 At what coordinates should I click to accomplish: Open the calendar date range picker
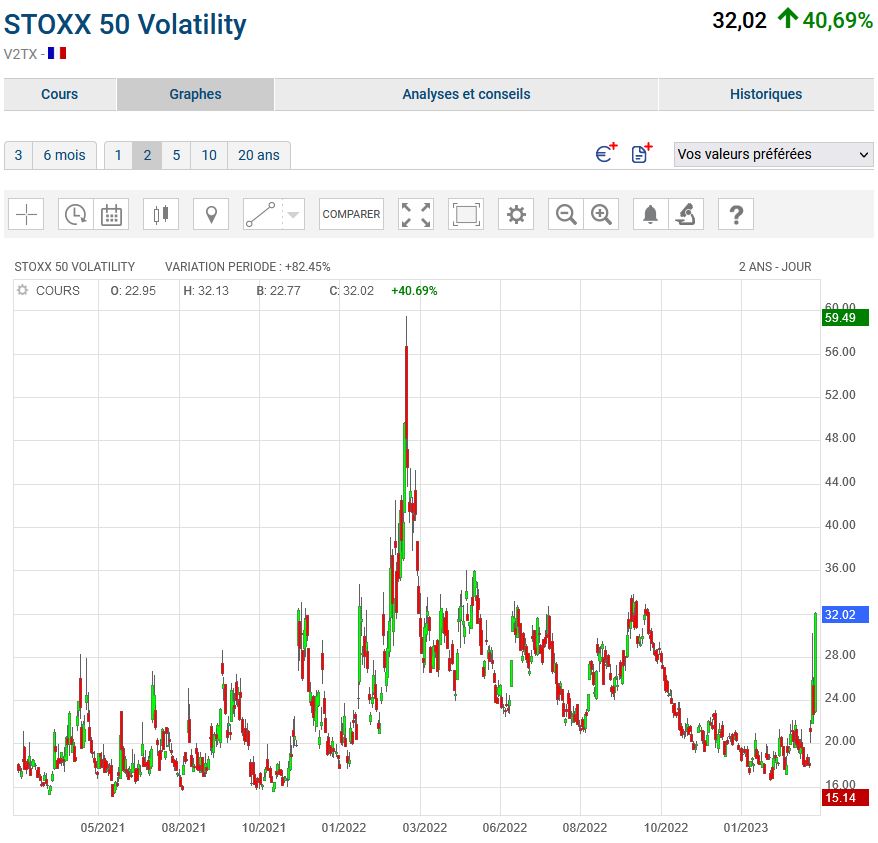(111, 214)
